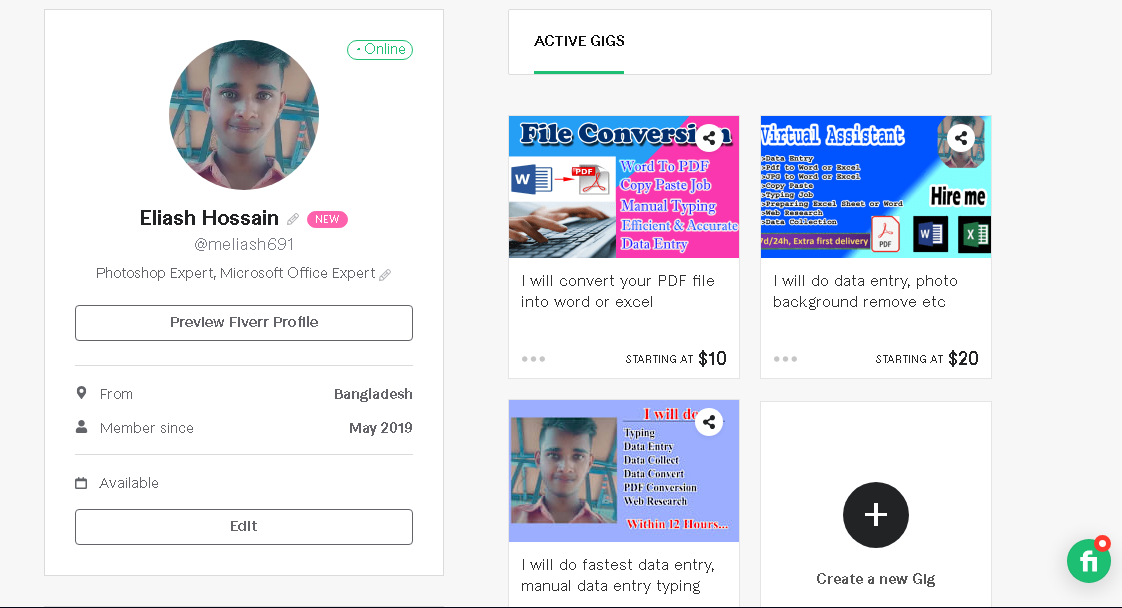Click the calendar icon beside Available

click(82, 484)
